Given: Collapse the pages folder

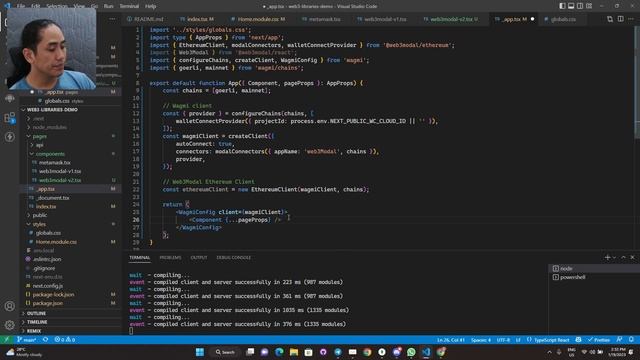Looking at the screenshot, I should pos(70,136).
